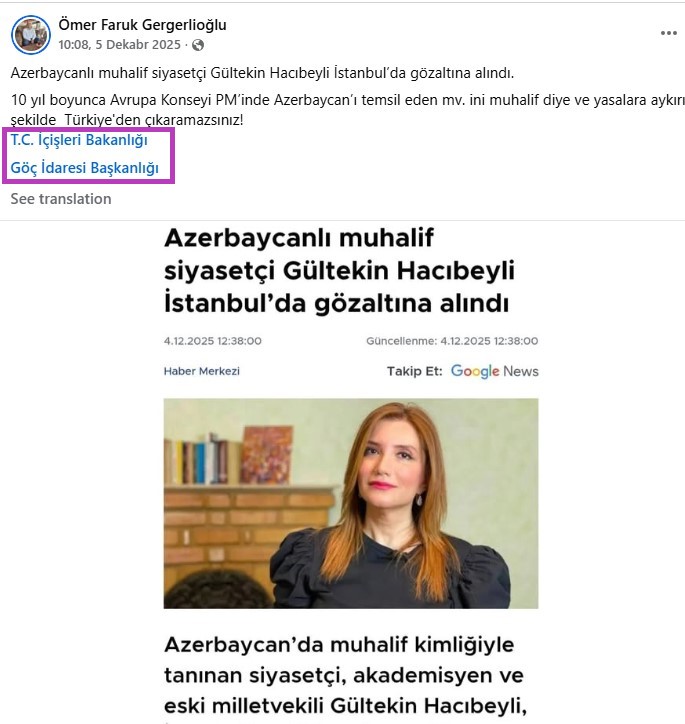
Task: Select the Haber Merkezi source label
Action: [202, 371]
